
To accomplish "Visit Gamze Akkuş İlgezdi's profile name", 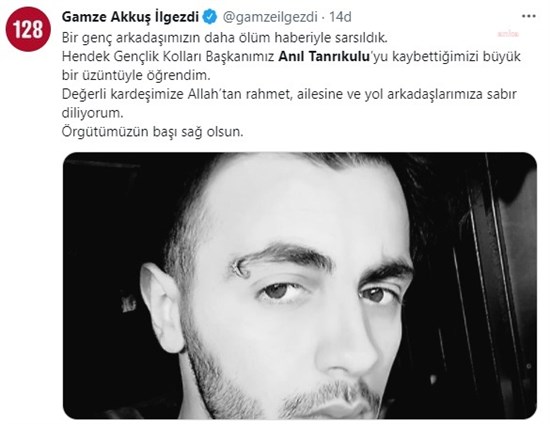I will pyautogui.click(x=130, y=17).
